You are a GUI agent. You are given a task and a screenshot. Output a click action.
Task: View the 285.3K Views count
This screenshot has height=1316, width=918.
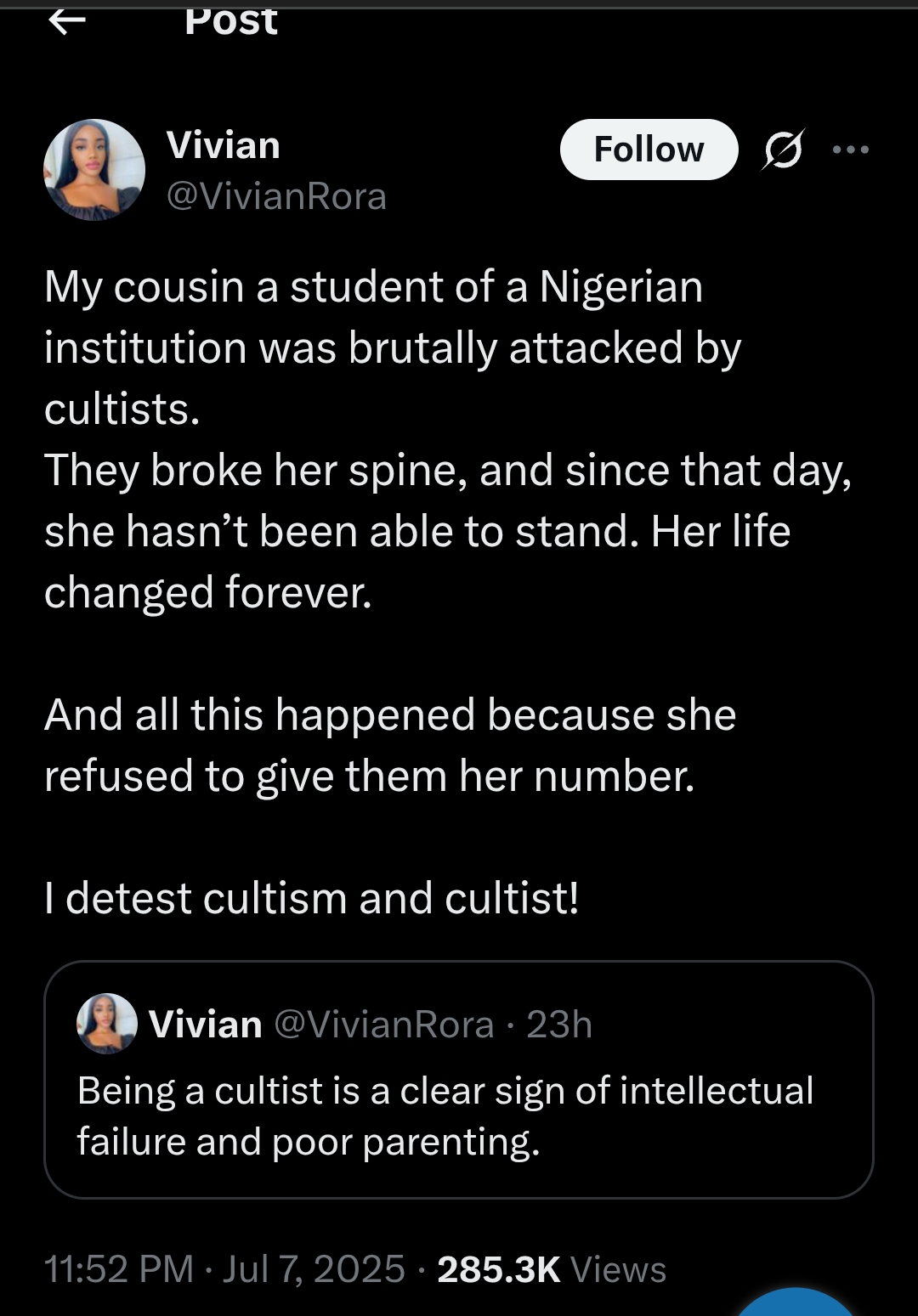[552, 1269]
